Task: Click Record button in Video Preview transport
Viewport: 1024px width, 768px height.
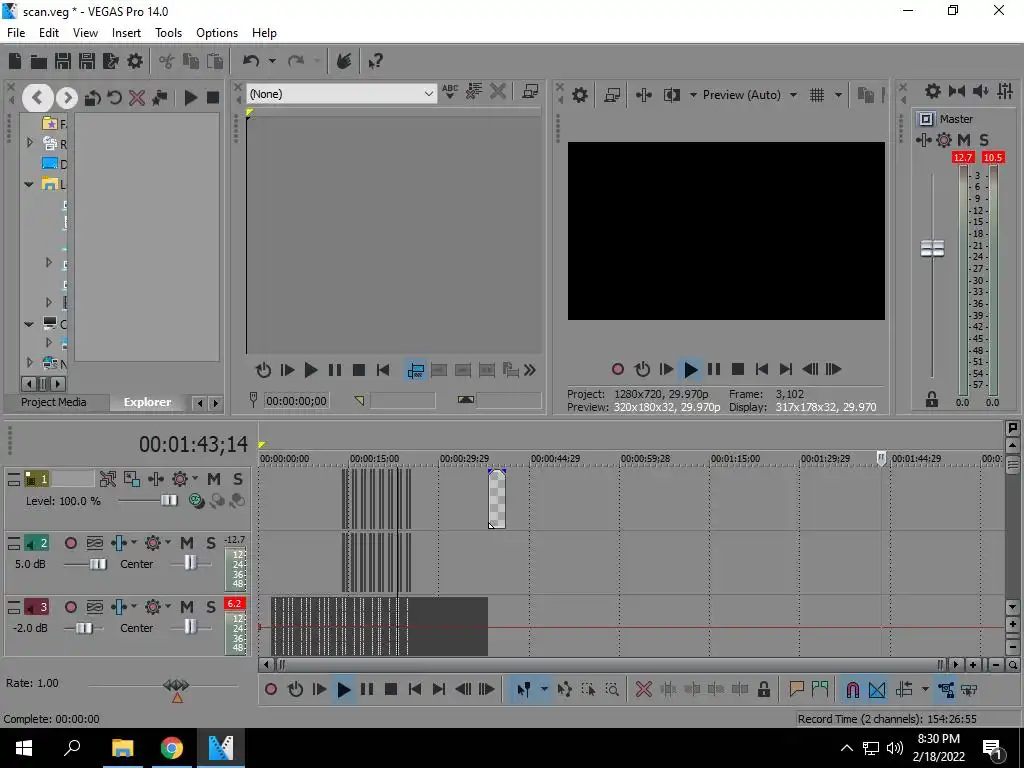Action: [618, 370]
